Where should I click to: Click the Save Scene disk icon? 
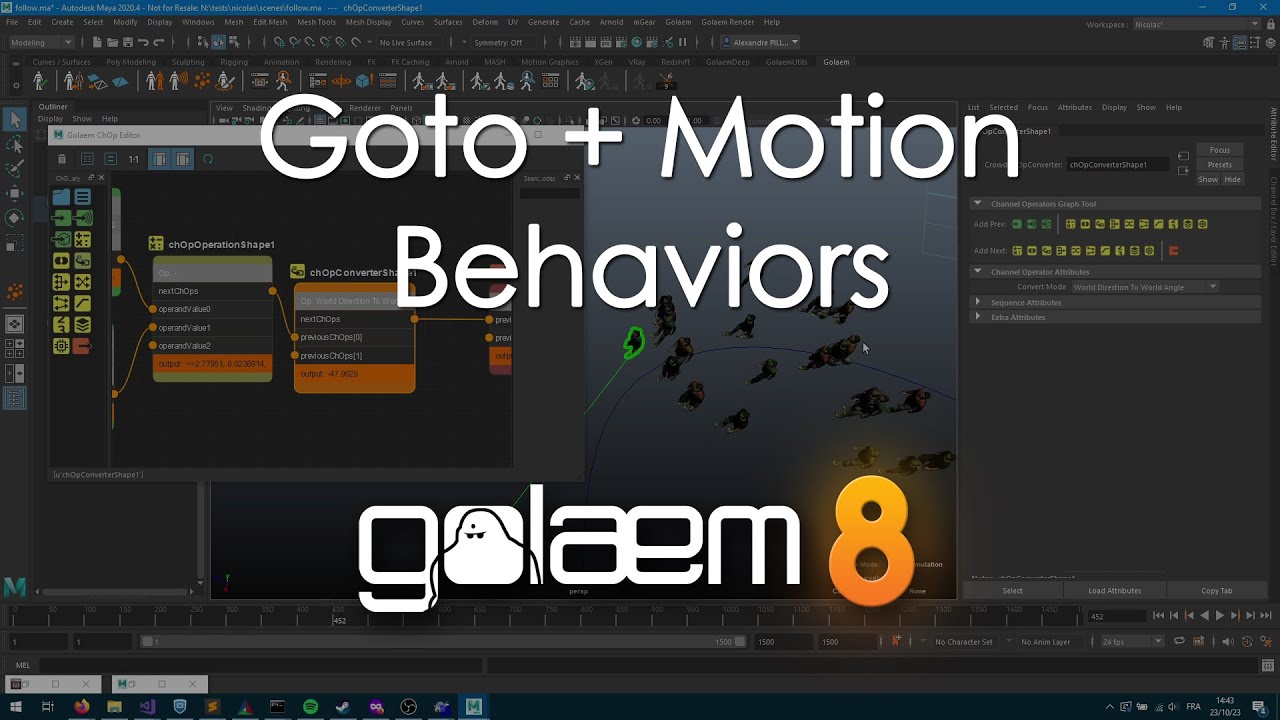(127, 42)
